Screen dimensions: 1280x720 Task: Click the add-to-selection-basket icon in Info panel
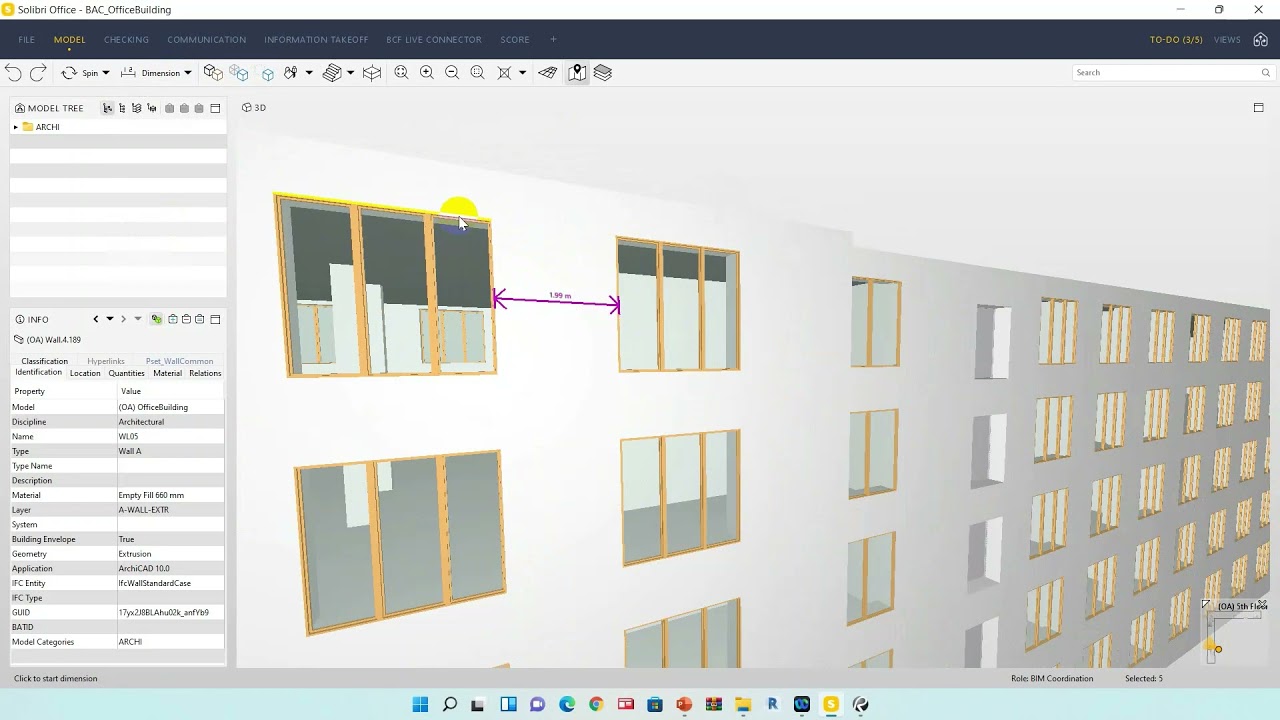click(173, 319)
